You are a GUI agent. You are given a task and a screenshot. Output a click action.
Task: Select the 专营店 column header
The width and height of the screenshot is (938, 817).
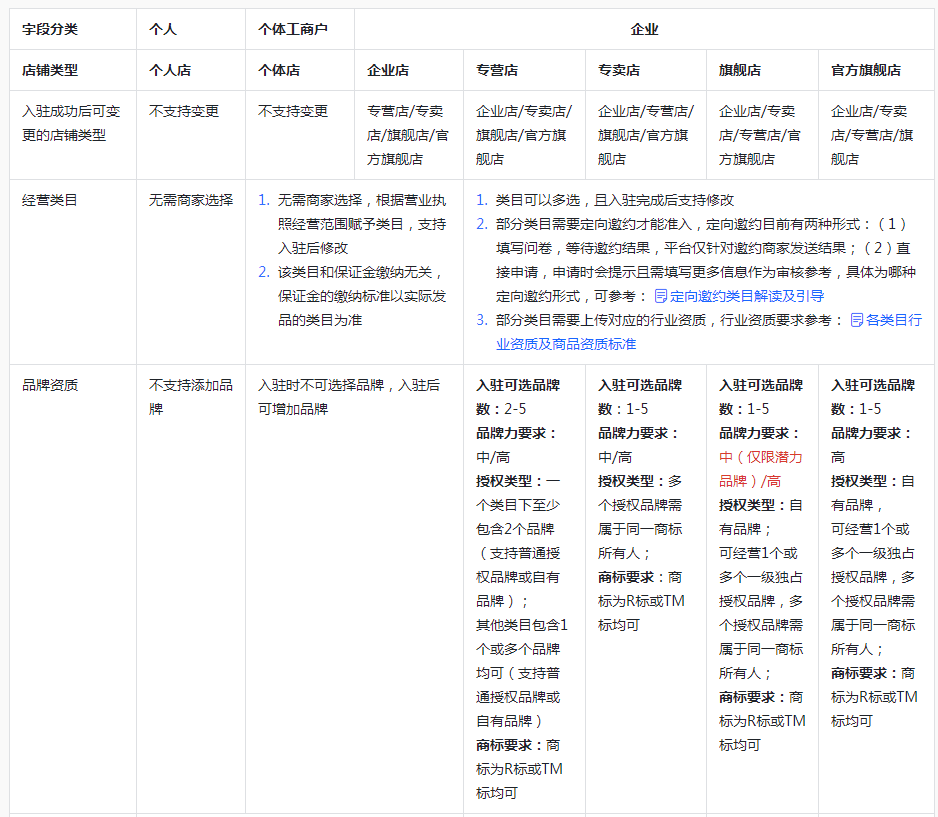click(497, 70)
